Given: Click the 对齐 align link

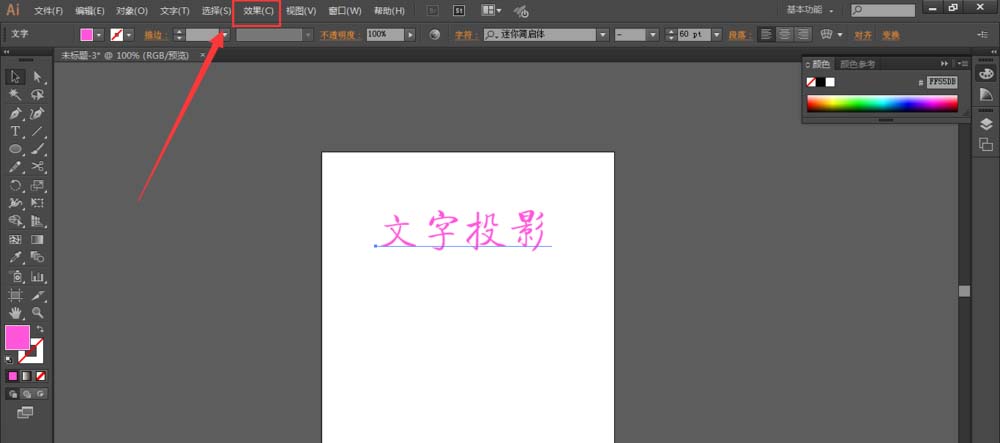Looking at the screenshot, I should 863,35.
